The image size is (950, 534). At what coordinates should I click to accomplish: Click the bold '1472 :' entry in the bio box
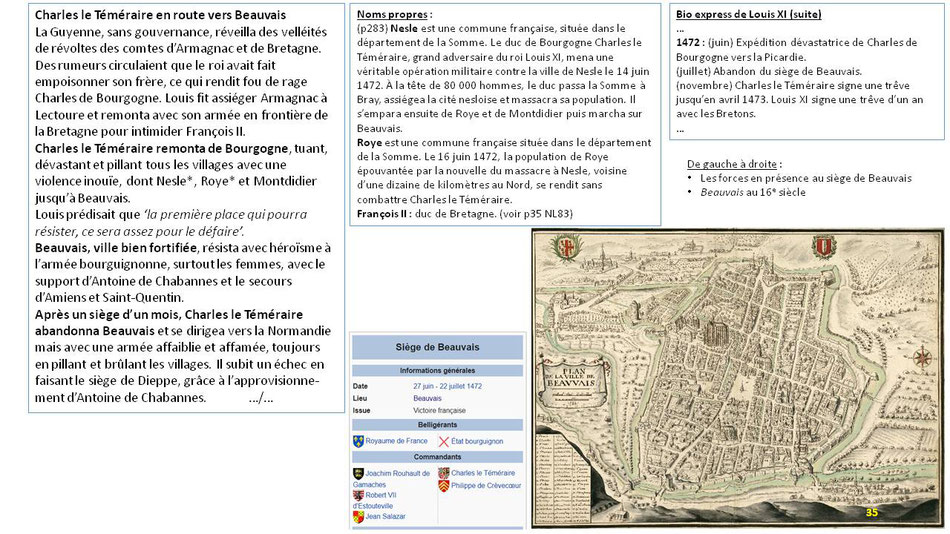coord(690,42)
